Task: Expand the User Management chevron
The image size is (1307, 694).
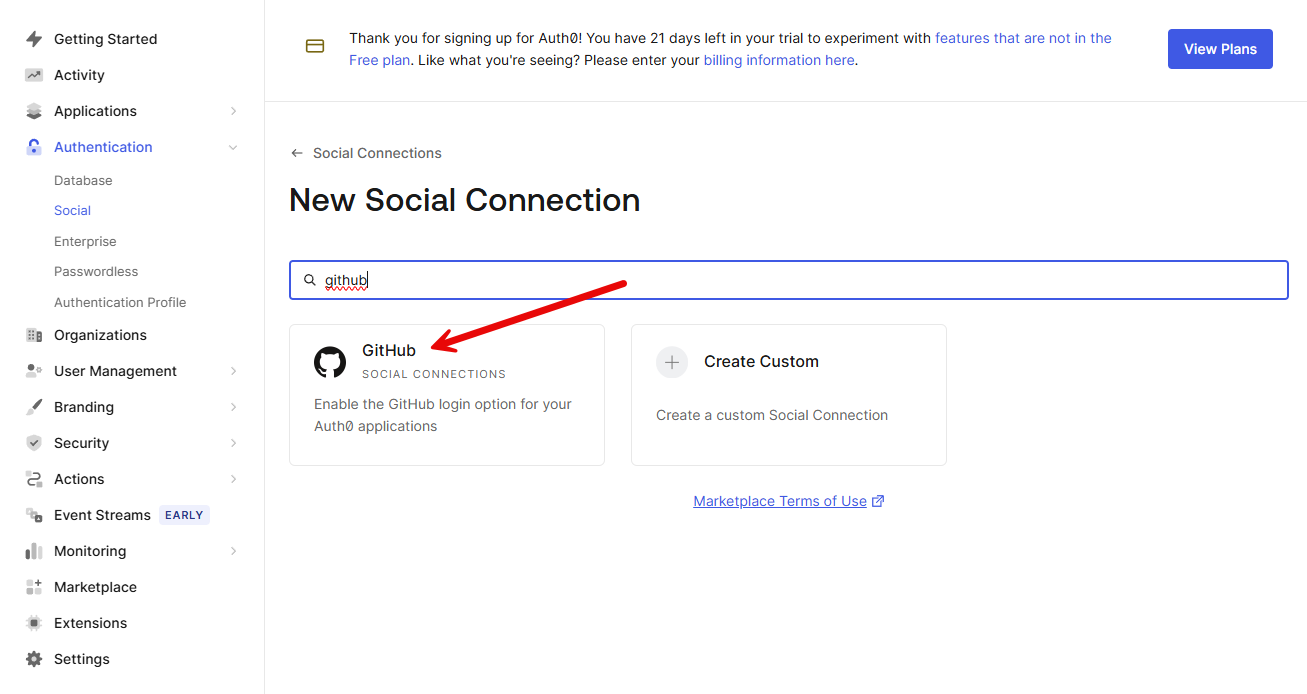Action: [x=233, y=371]
